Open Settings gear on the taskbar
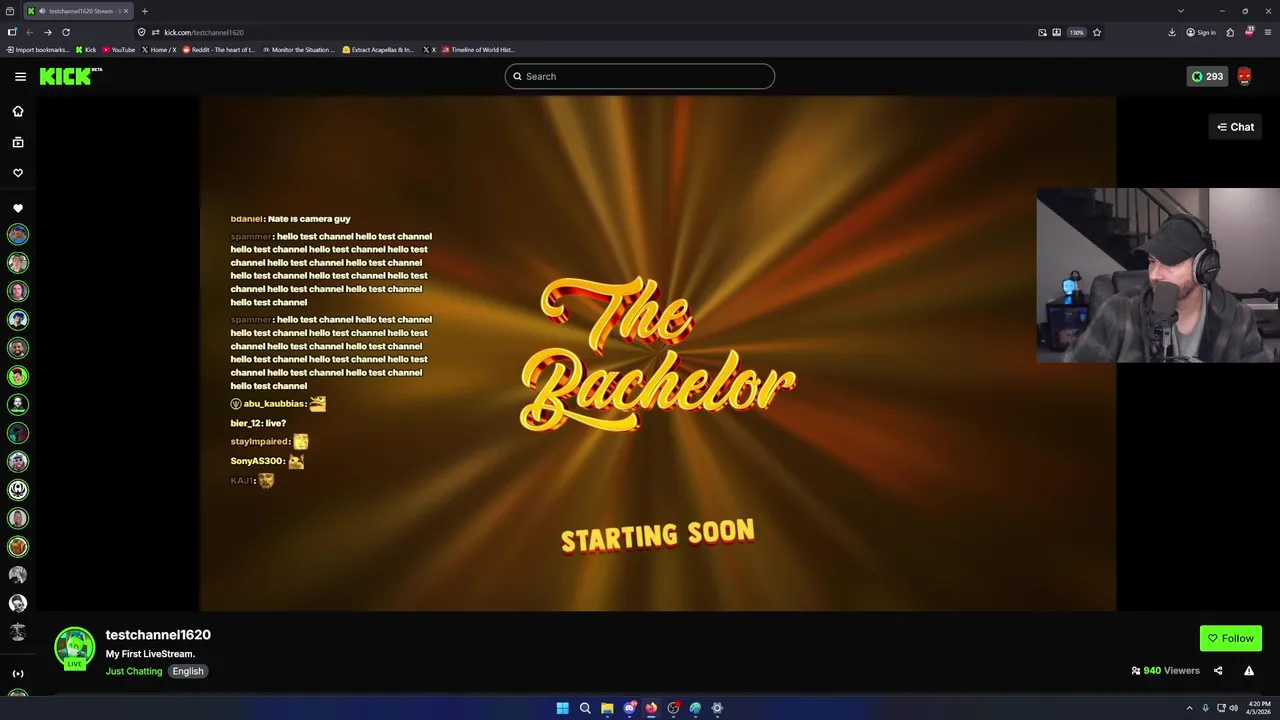The image size is (1280, 720). pos(717,708)
